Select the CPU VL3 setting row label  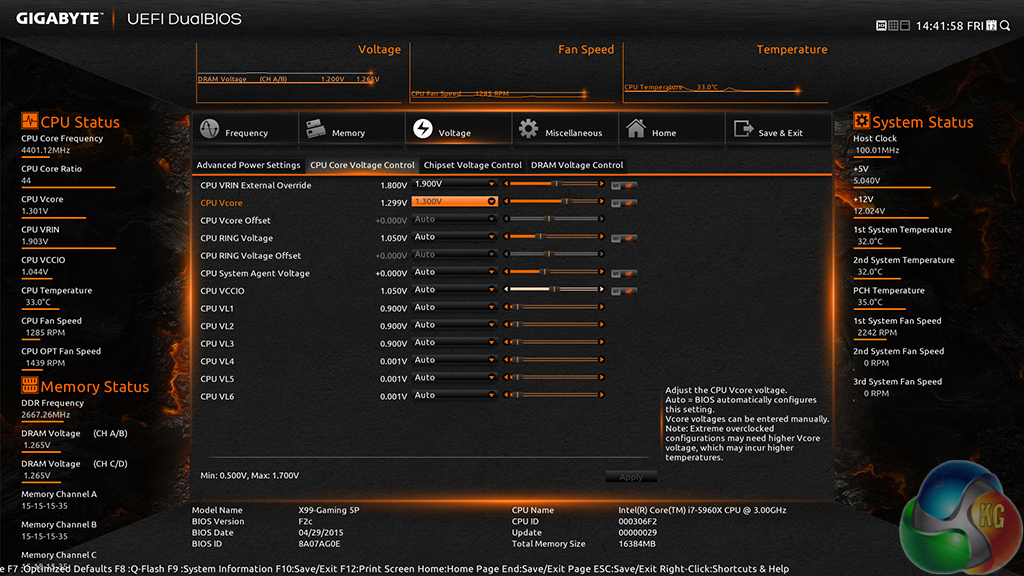217,343
